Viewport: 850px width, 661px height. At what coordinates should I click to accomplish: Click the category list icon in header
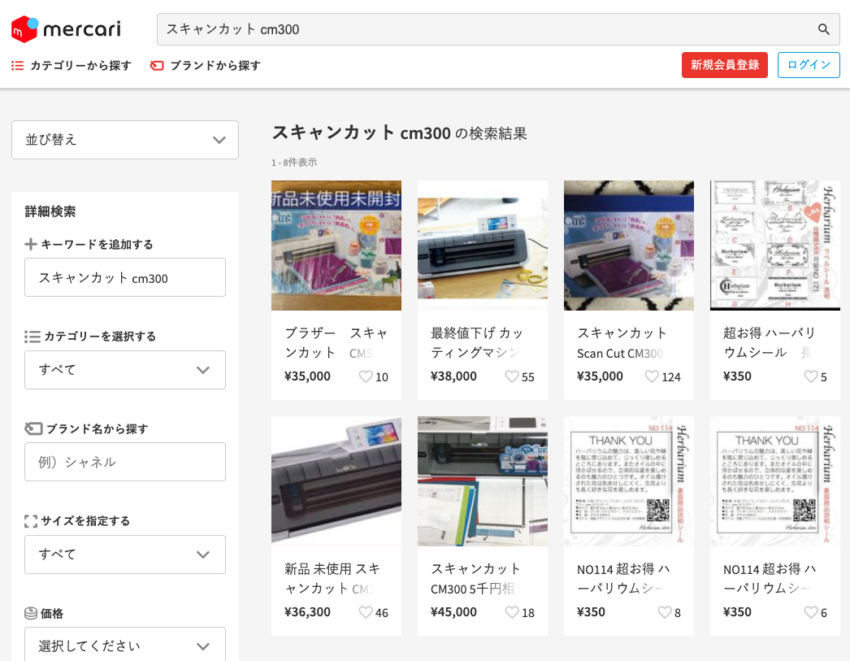coord(17,66)
